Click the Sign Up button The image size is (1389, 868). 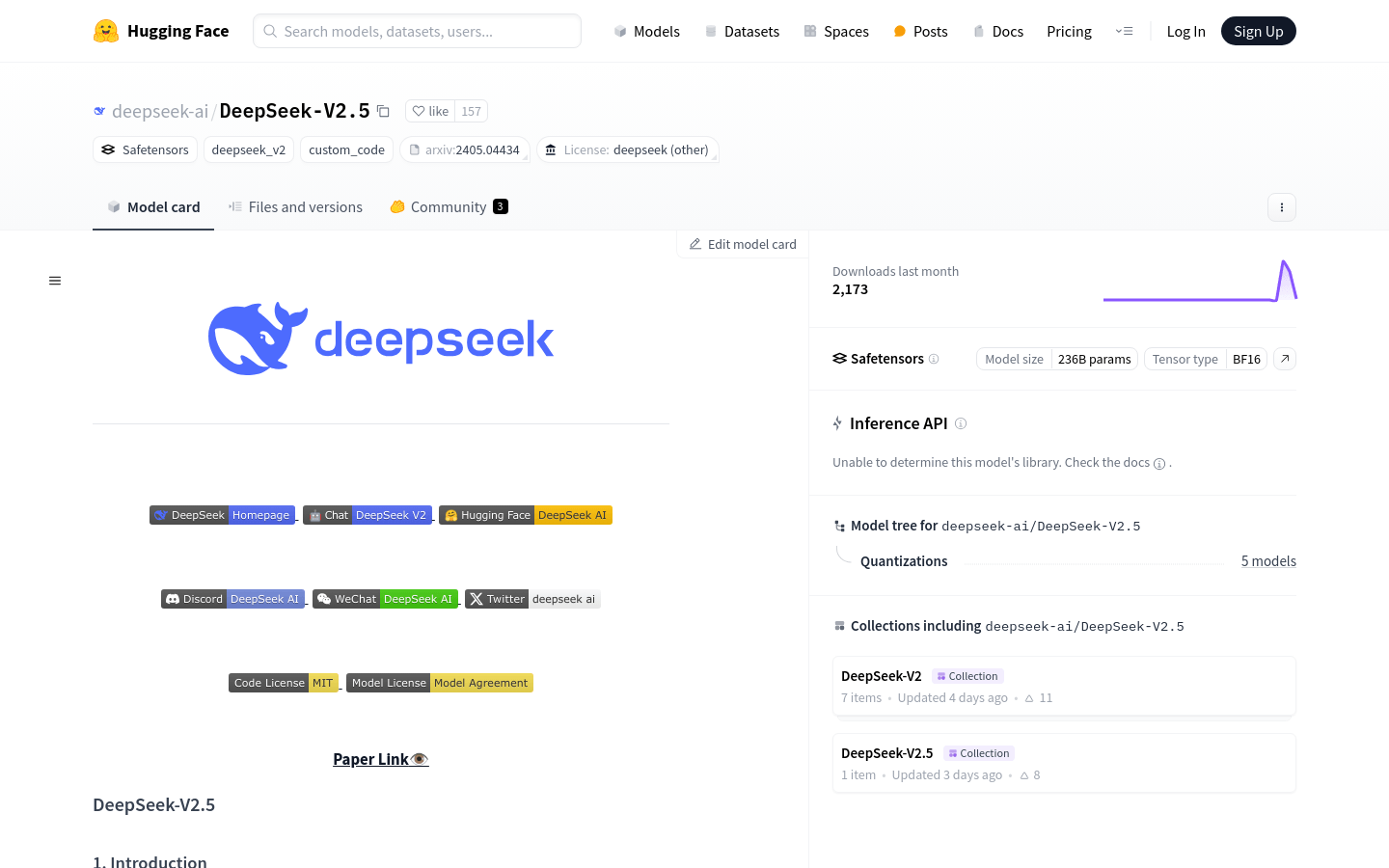tap(1258, 31)
